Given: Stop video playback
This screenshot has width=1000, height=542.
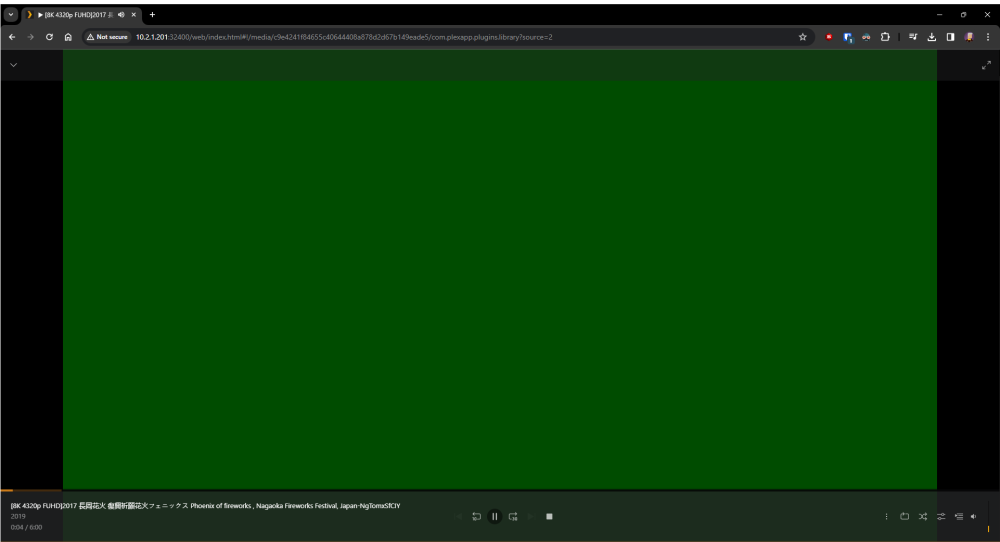Looking at the screenshot, I should [x=549, y=516].
